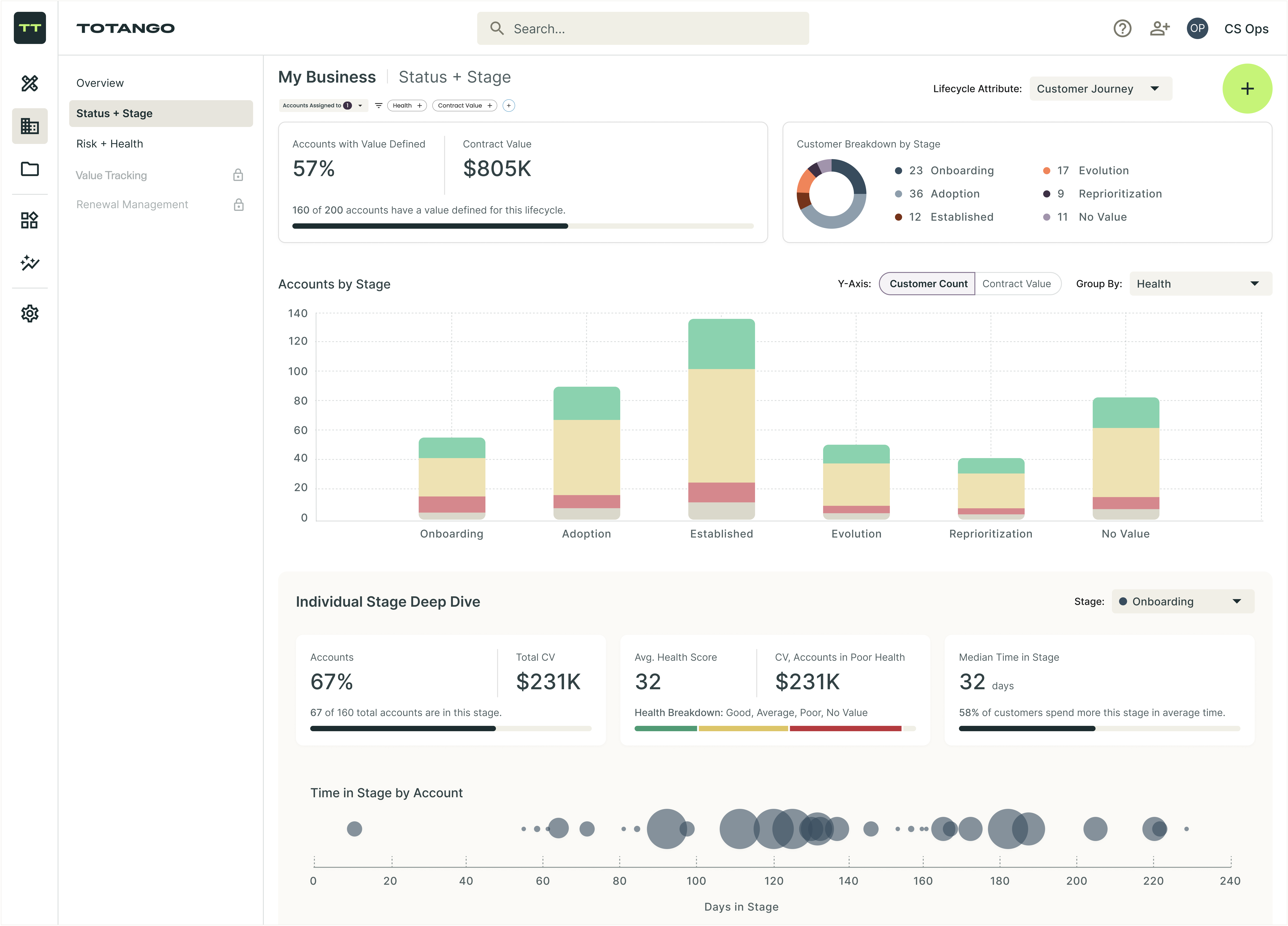Click the round add filter plus icon
Image resolution: width=1288 pixels, height=926 pixels.
click(509, 106)
